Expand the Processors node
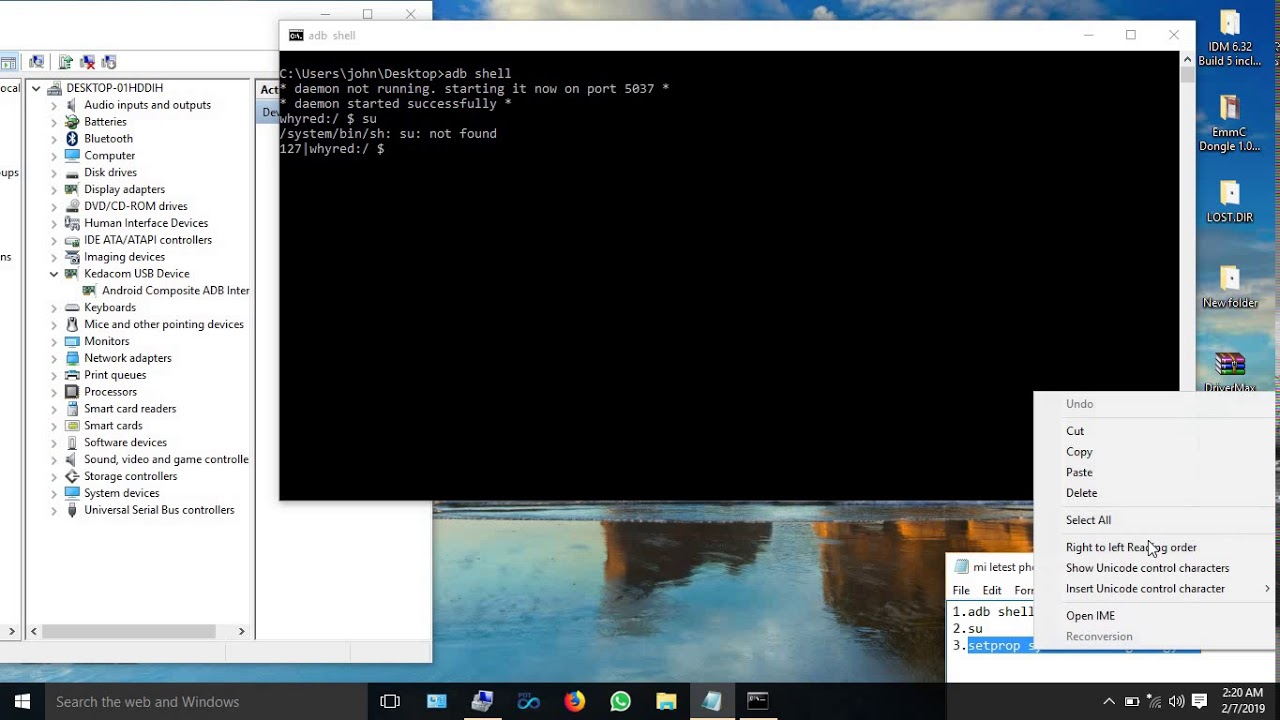Screen dimensions: 1280x720 point(54,392)
